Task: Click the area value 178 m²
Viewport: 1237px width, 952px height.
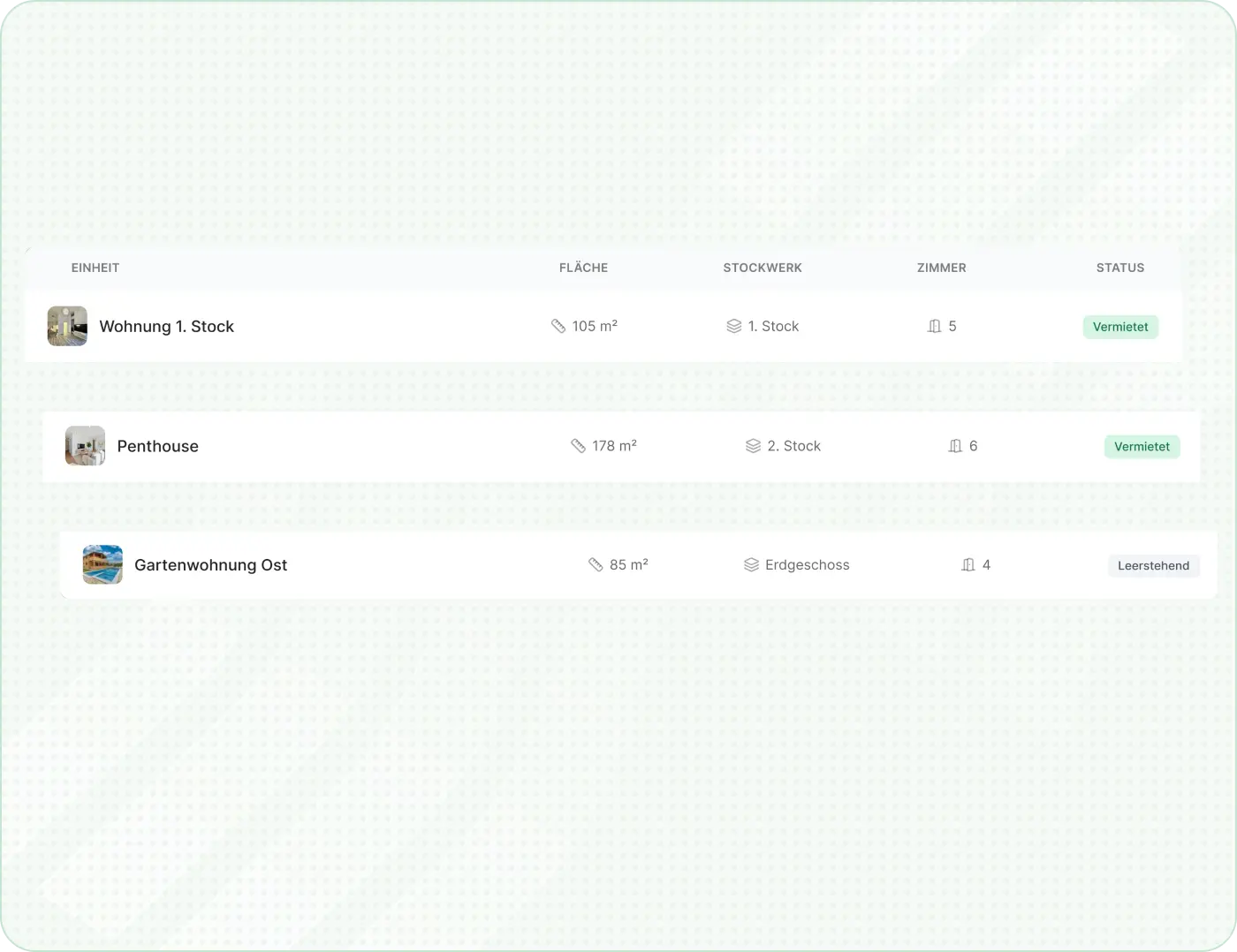Action: click(615, 446)
